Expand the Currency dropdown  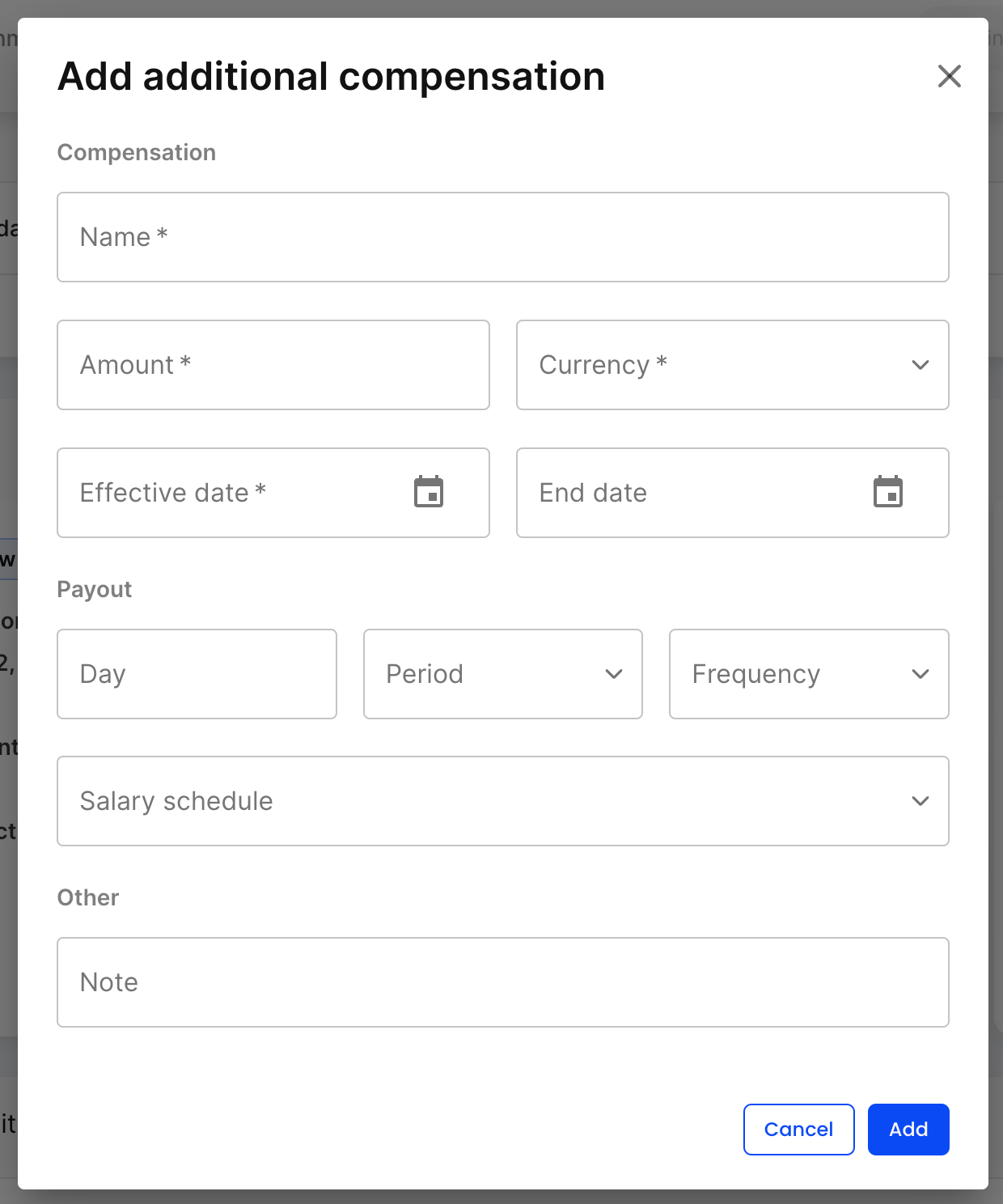(712, 365)
